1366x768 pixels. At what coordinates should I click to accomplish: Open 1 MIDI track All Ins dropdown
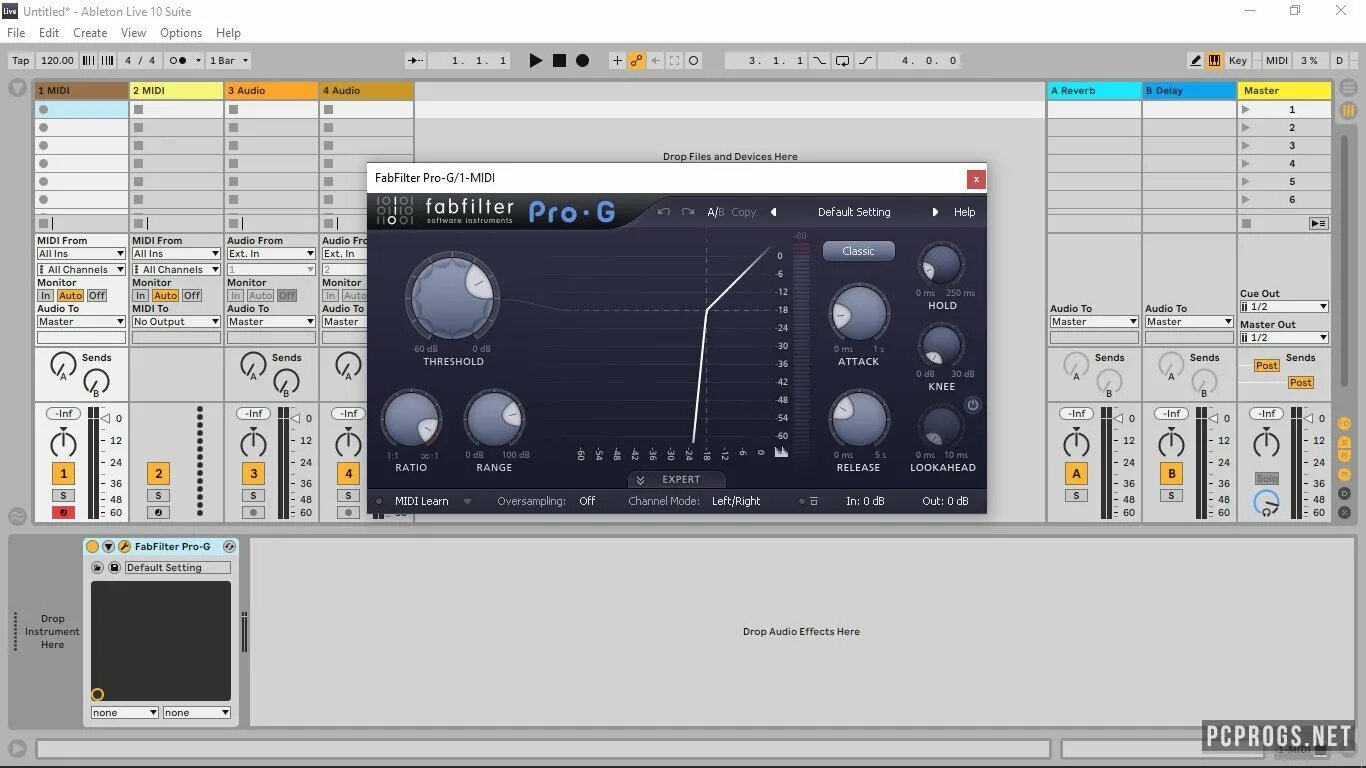tap(81, 254)
